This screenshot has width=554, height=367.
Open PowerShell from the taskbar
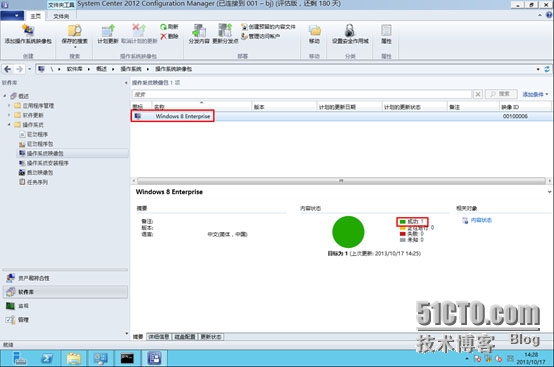tap(47, 359)
